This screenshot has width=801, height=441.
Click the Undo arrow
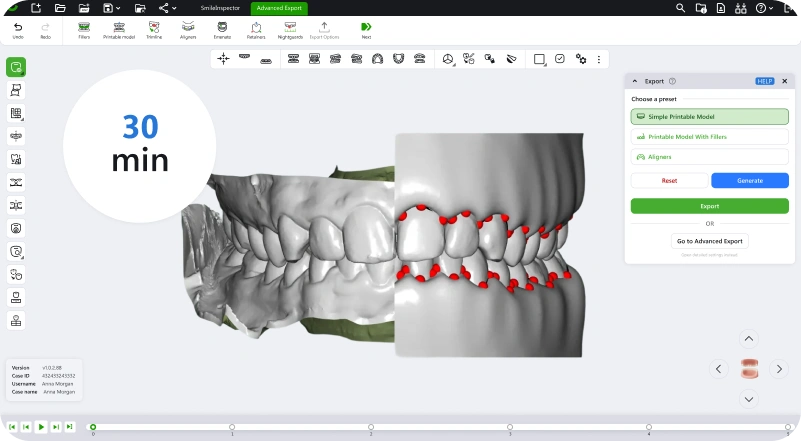click(x=18, y=29)
